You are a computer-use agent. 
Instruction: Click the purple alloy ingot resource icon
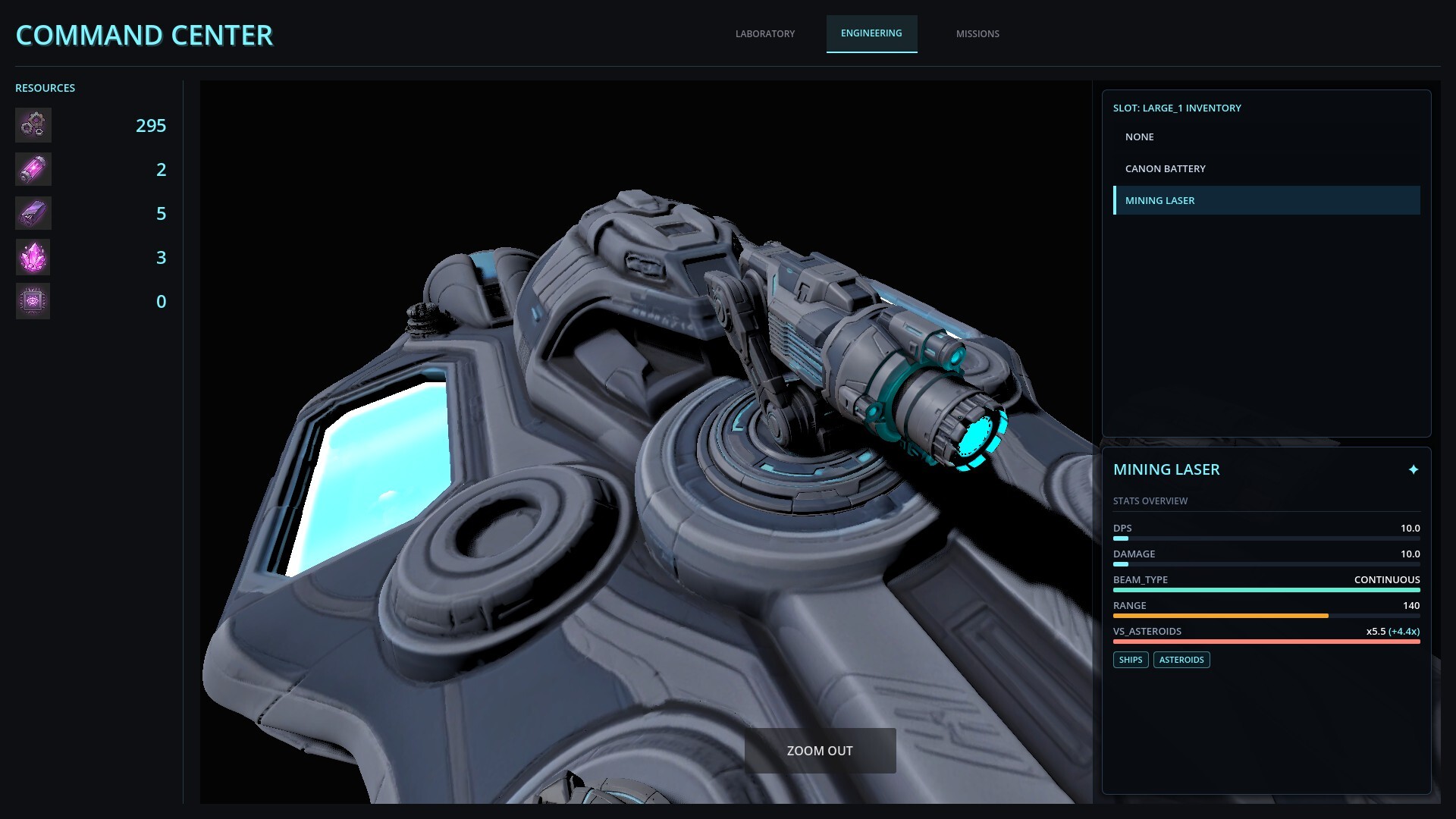click(33, 213)
